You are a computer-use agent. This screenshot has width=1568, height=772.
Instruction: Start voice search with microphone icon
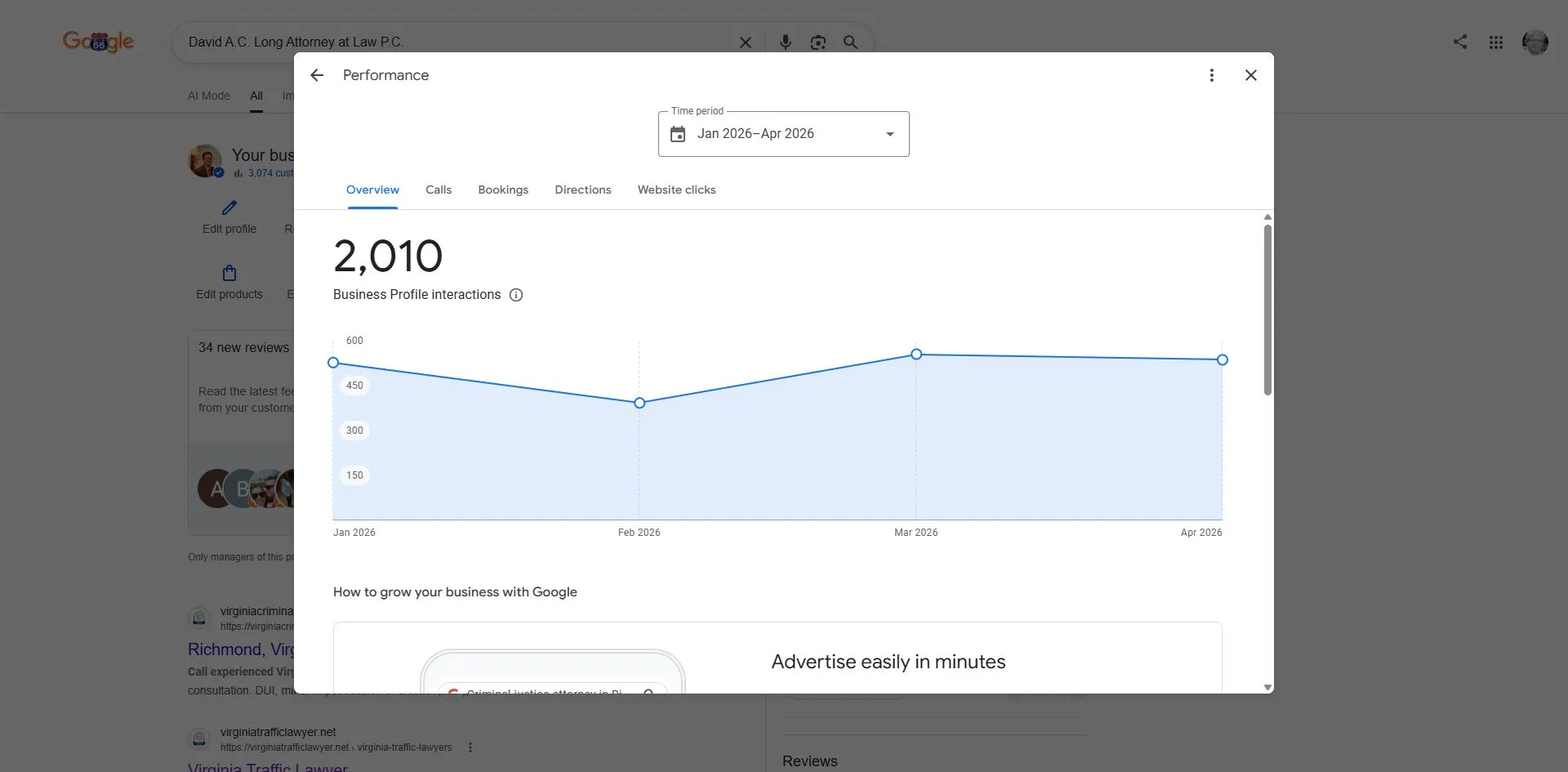pyautogui.click(x=786, y=42)
